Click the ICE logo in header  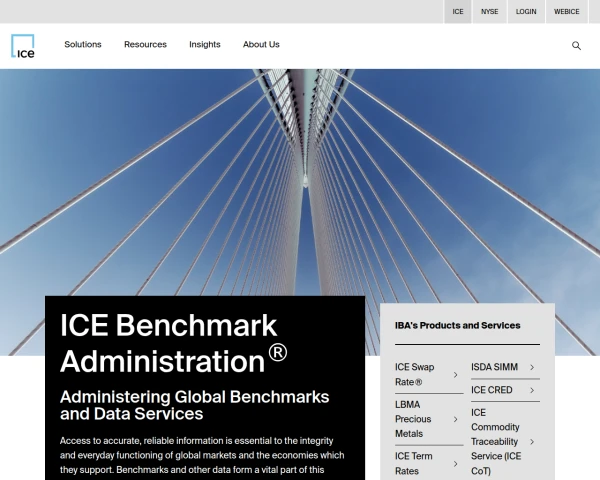tap(23, 46)
